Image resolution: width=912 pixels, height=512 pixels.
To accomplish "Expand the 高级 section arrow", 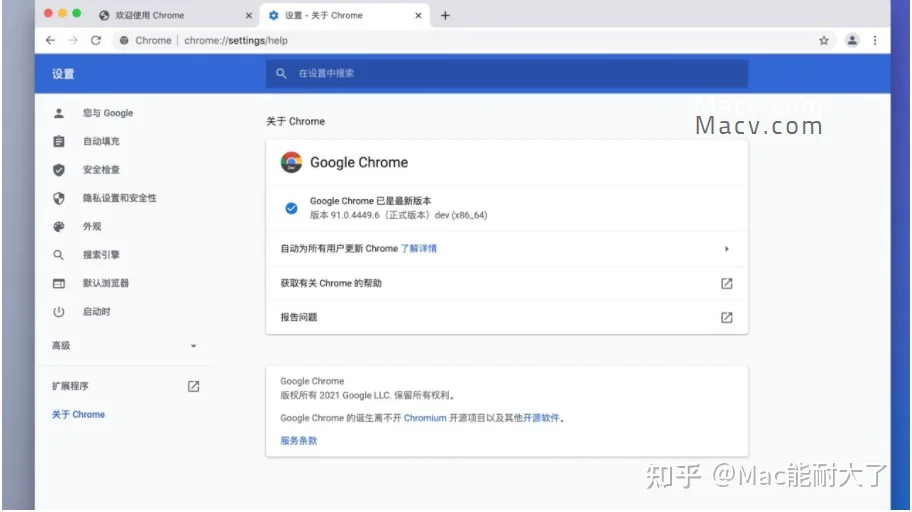I will point(194,346).
